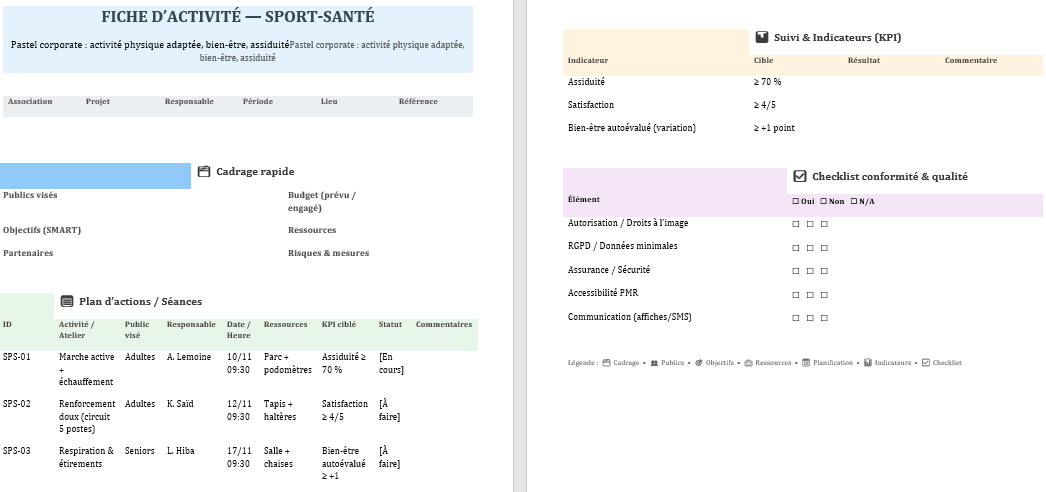Click the Suivi & Indicateurs (KPI) heading icon

[762, 38]
